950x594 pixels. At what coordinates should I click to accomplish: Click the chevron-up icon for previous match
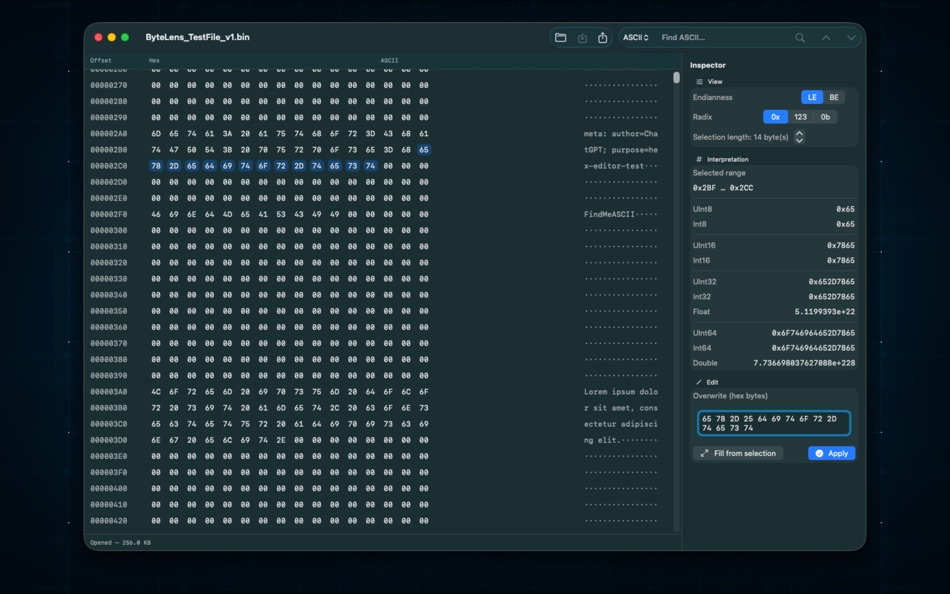(x=826, y=37)
